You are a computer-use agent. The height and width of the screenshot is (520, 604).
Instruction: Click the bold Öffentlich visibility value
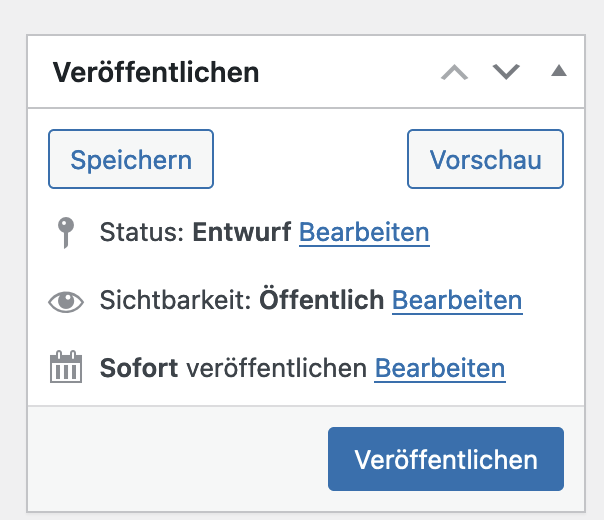(322, 300)
